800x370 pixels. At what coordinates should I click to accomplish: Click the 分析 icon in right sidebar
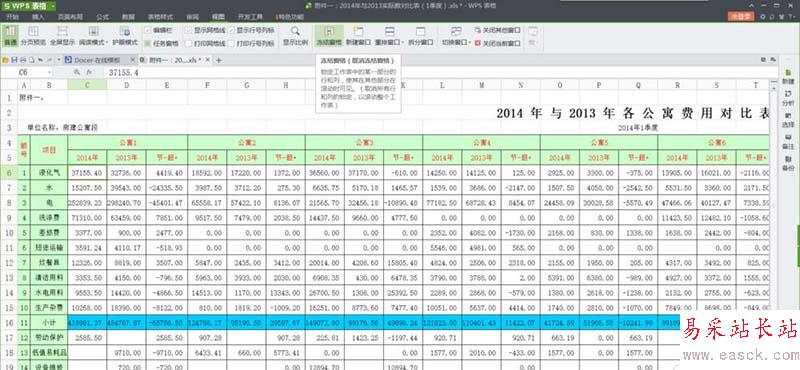tap(788, 98)
